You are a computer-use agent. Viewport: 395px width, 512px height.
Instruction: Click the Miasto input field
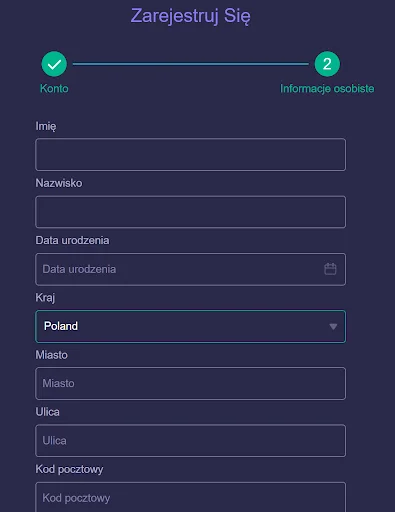pyautogui.click(x=190, y=383)
